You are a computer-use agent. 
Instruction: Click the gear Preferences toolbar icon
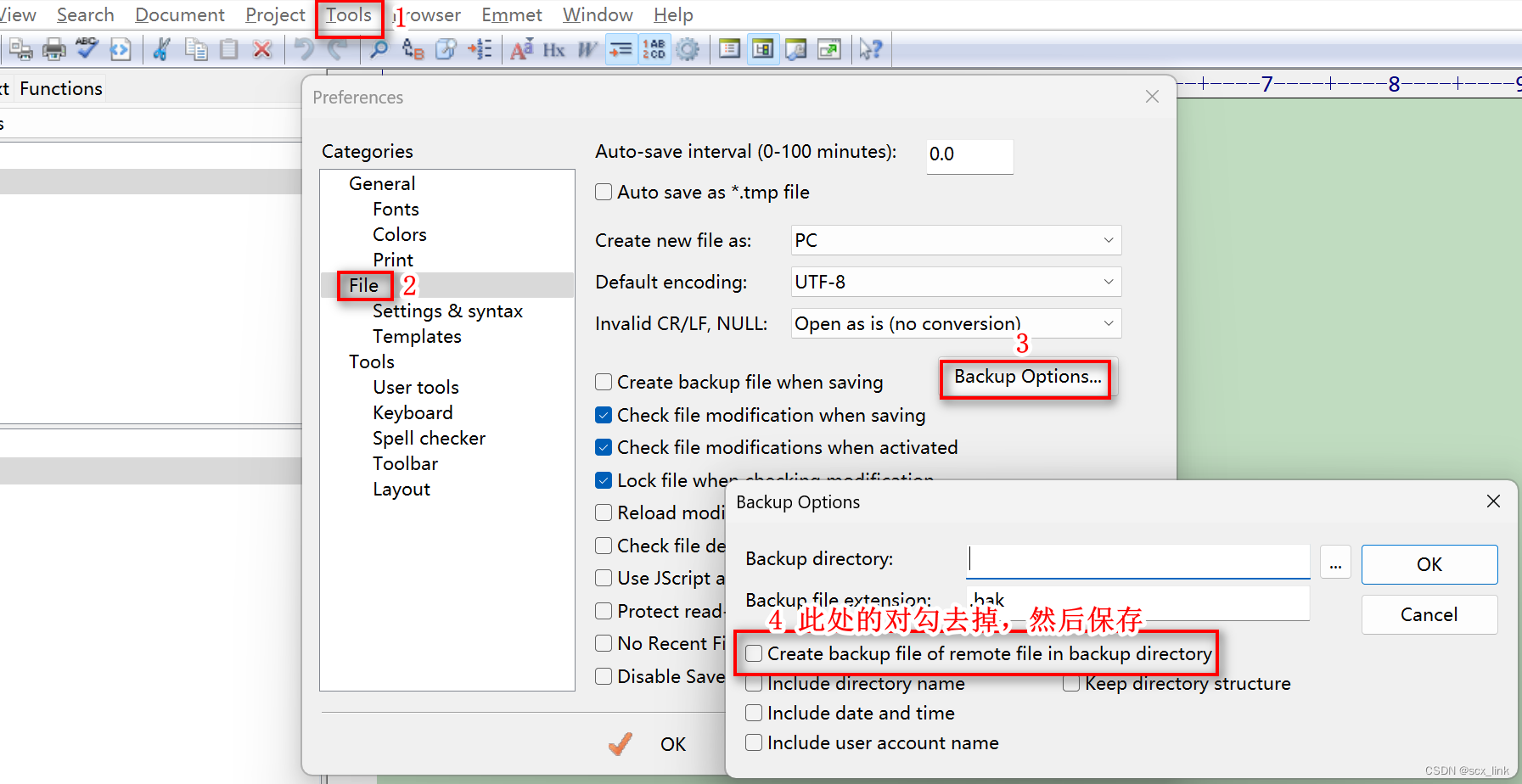688,50
